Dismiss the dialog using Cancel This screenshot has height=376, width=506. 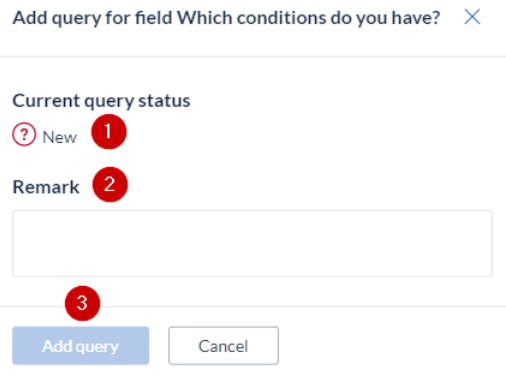tap(223, 346)
